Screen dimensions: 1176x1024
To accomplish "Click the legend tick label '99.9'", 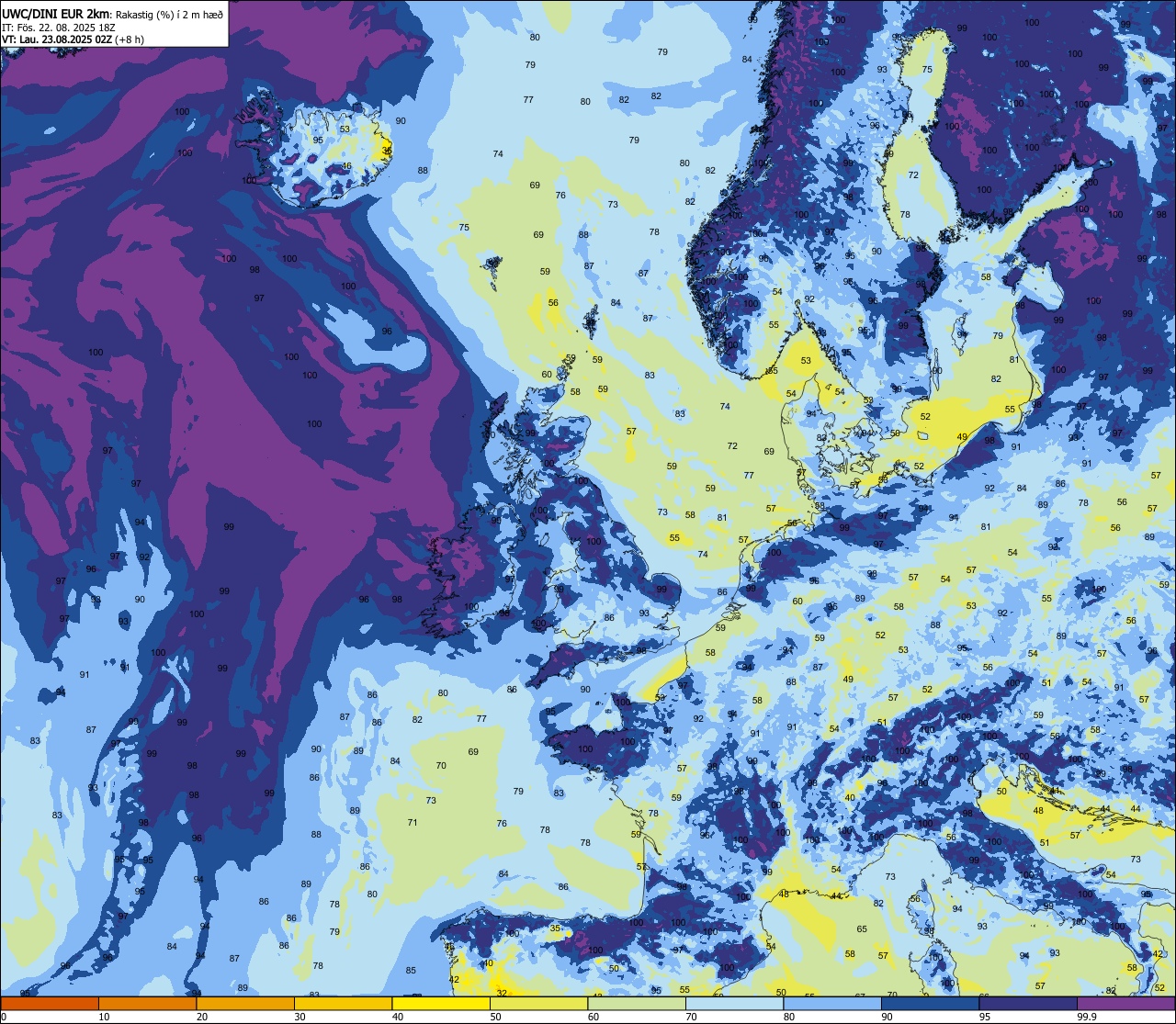I will (x=1088, y=1017).
